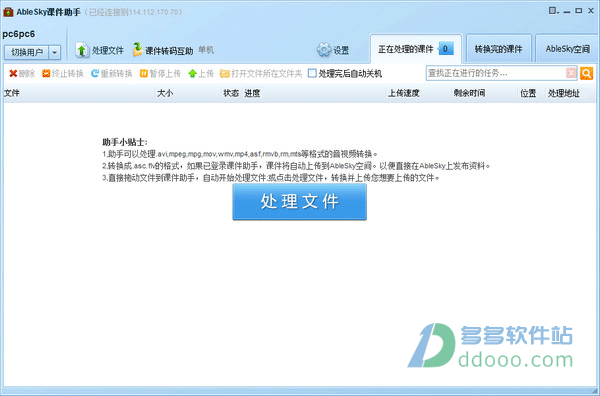Click the 剩余时间 column header

469,93
